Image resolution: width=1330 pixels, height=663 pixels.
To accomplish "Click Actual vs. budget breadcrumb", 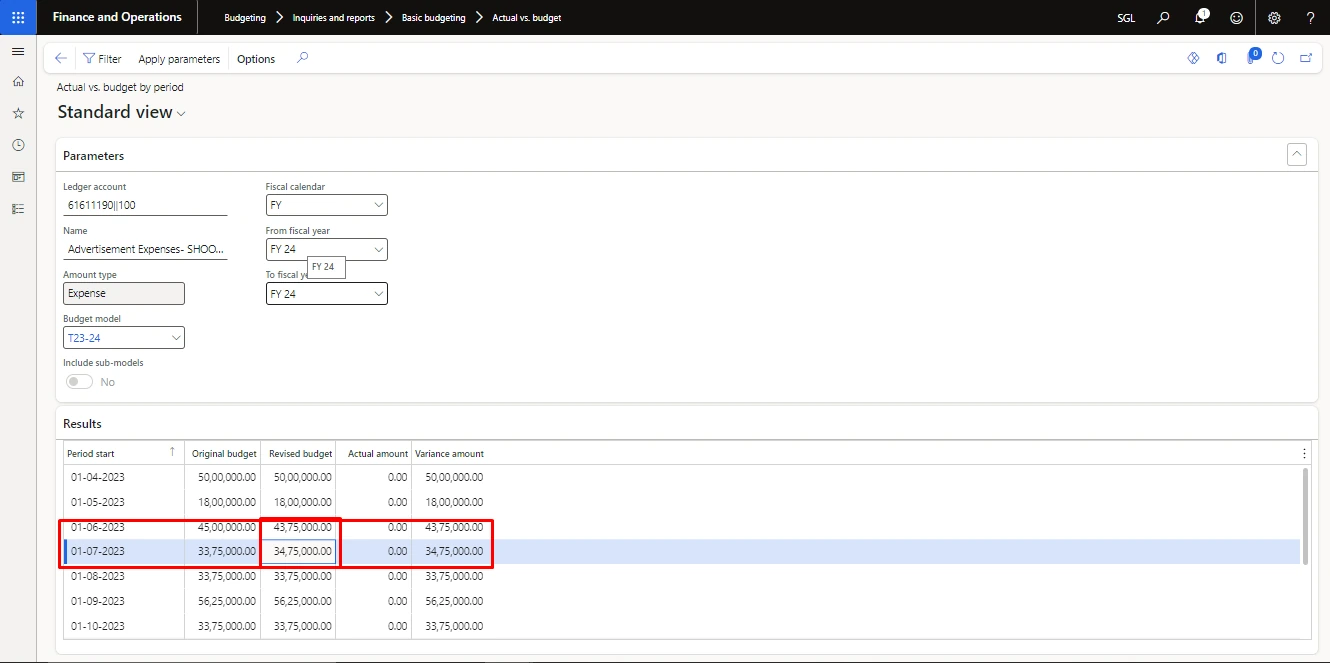I will [x=526, y=18].
